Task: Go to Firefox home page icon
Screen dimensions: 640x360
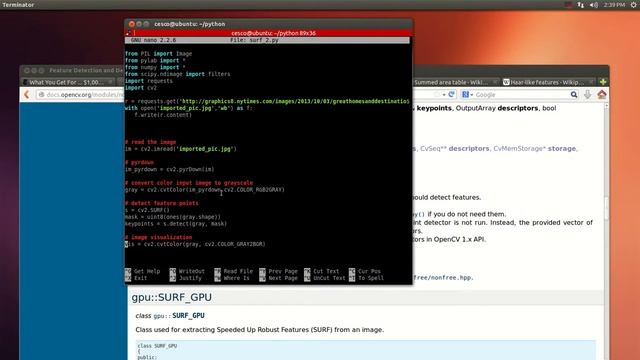Action: click(602, 94)
